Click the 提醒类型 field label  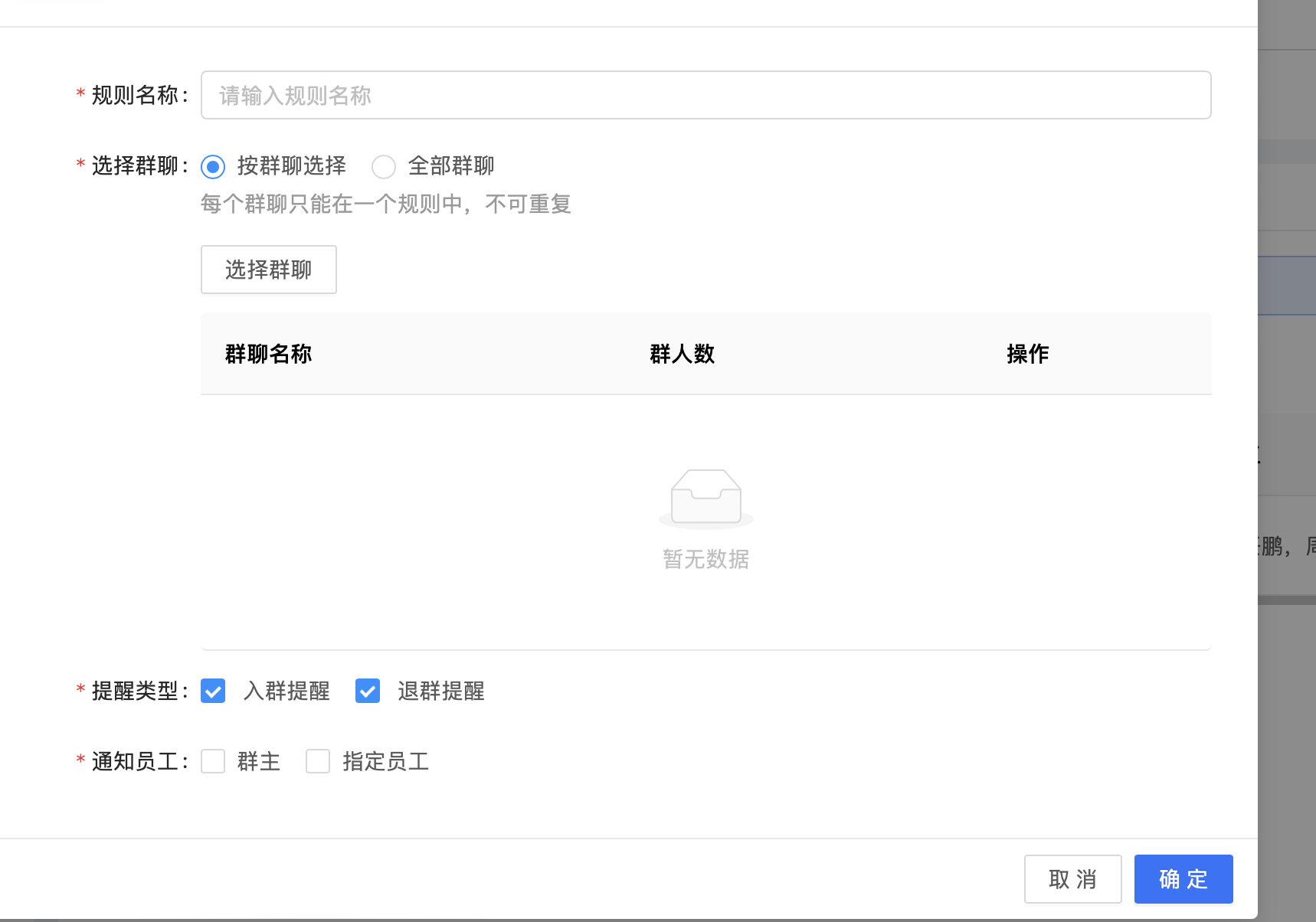coord(135,691)
